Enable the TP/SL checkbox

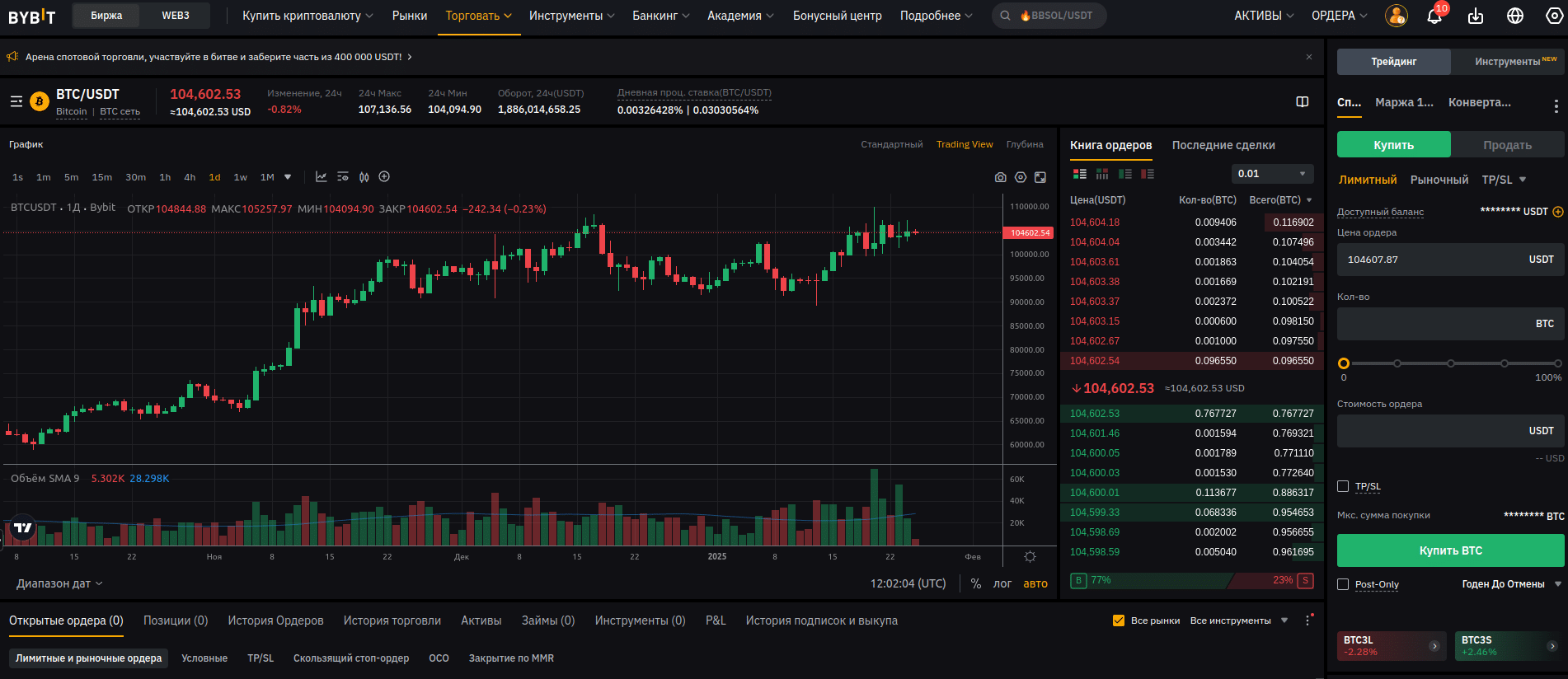(x=1343, y=486)
